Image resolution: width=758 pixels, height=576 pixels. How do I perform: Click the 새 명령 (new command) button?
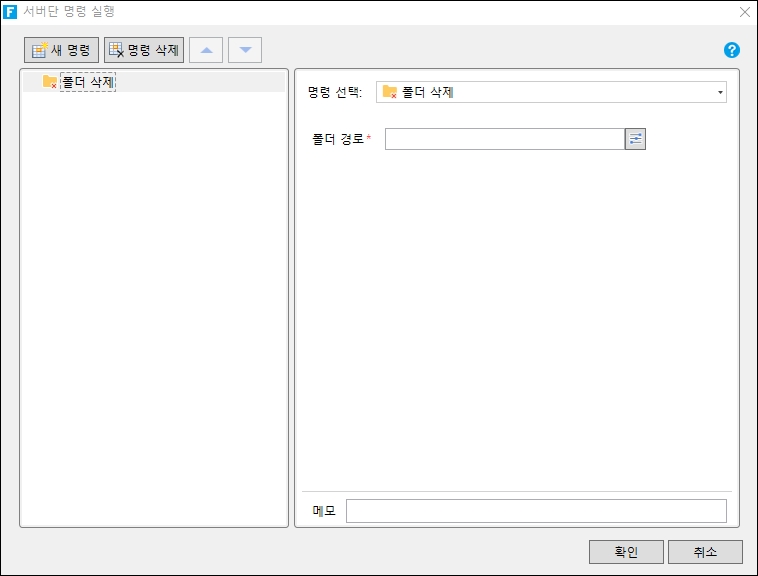click(61, 50)
